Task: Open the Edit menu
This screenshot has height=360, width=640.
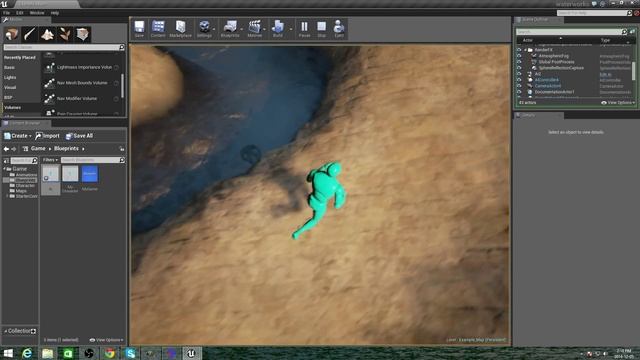Action: (20, 13)
